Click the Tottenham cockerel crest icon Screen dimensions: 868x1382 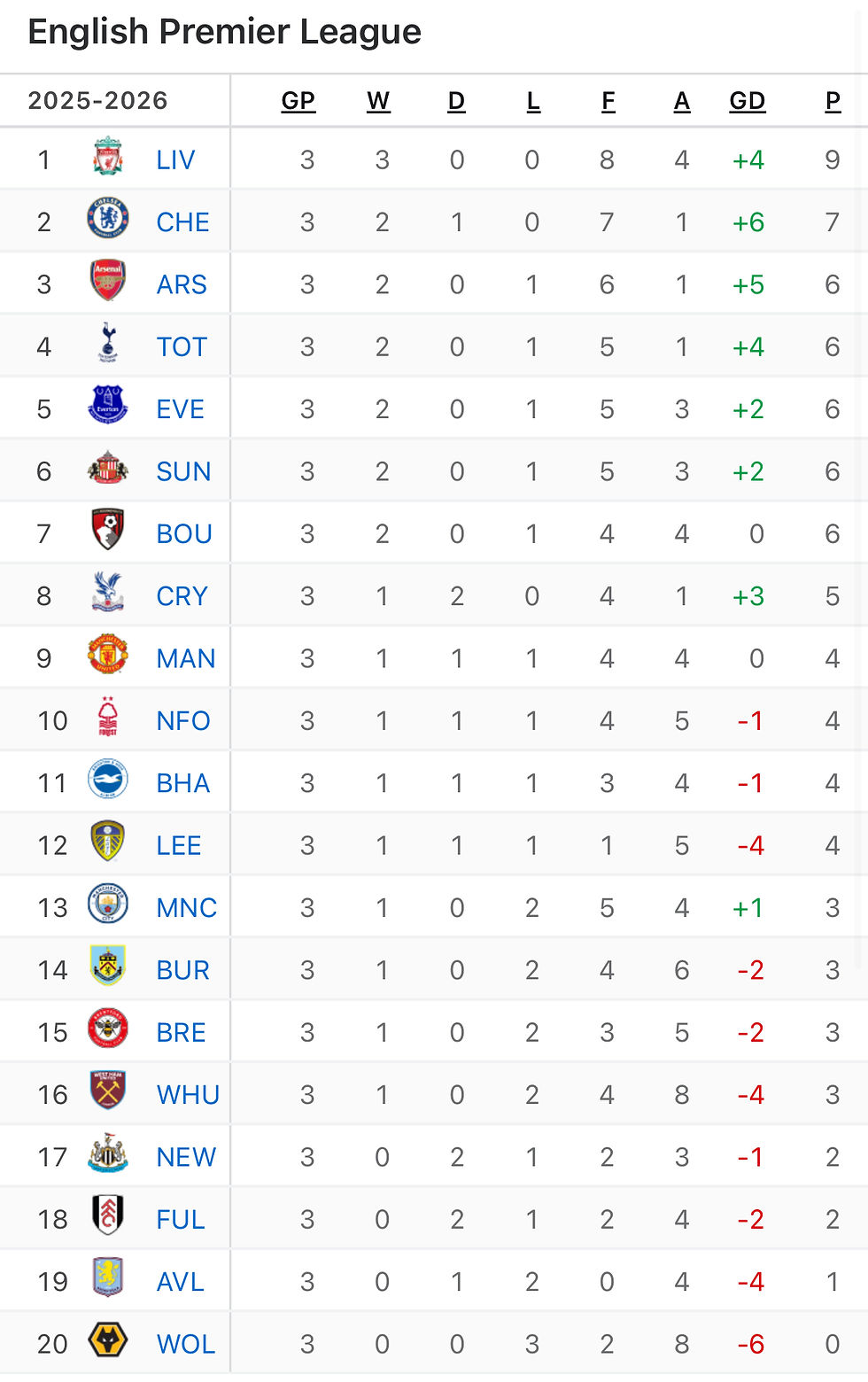108,345
